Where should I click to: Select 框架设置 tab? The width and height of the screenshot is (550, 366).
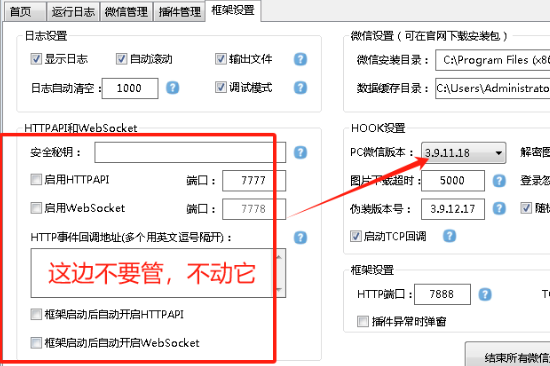(233, 11)
